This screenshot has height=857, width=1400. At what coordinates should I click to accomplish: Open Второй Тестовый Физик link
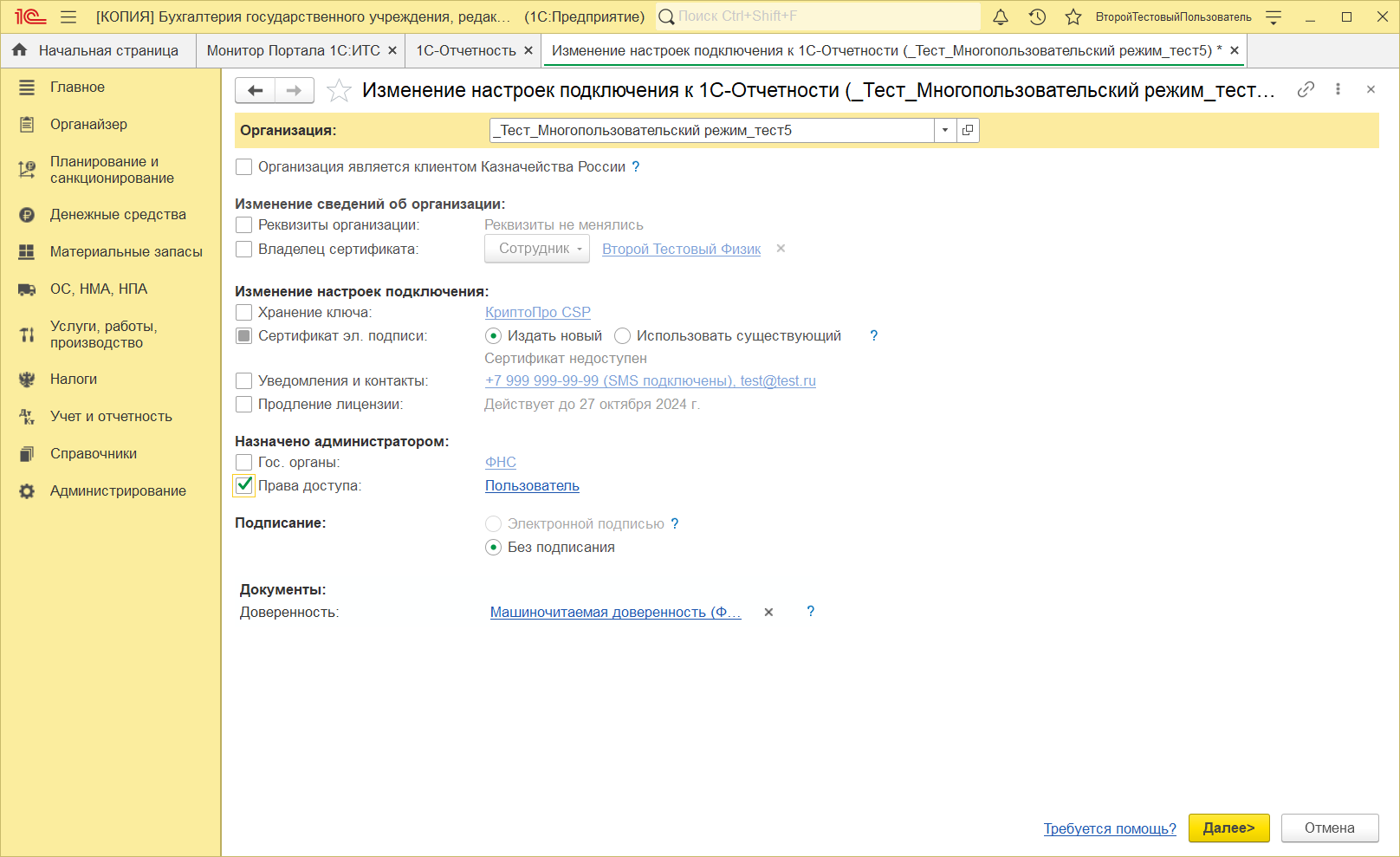(681, 249)
